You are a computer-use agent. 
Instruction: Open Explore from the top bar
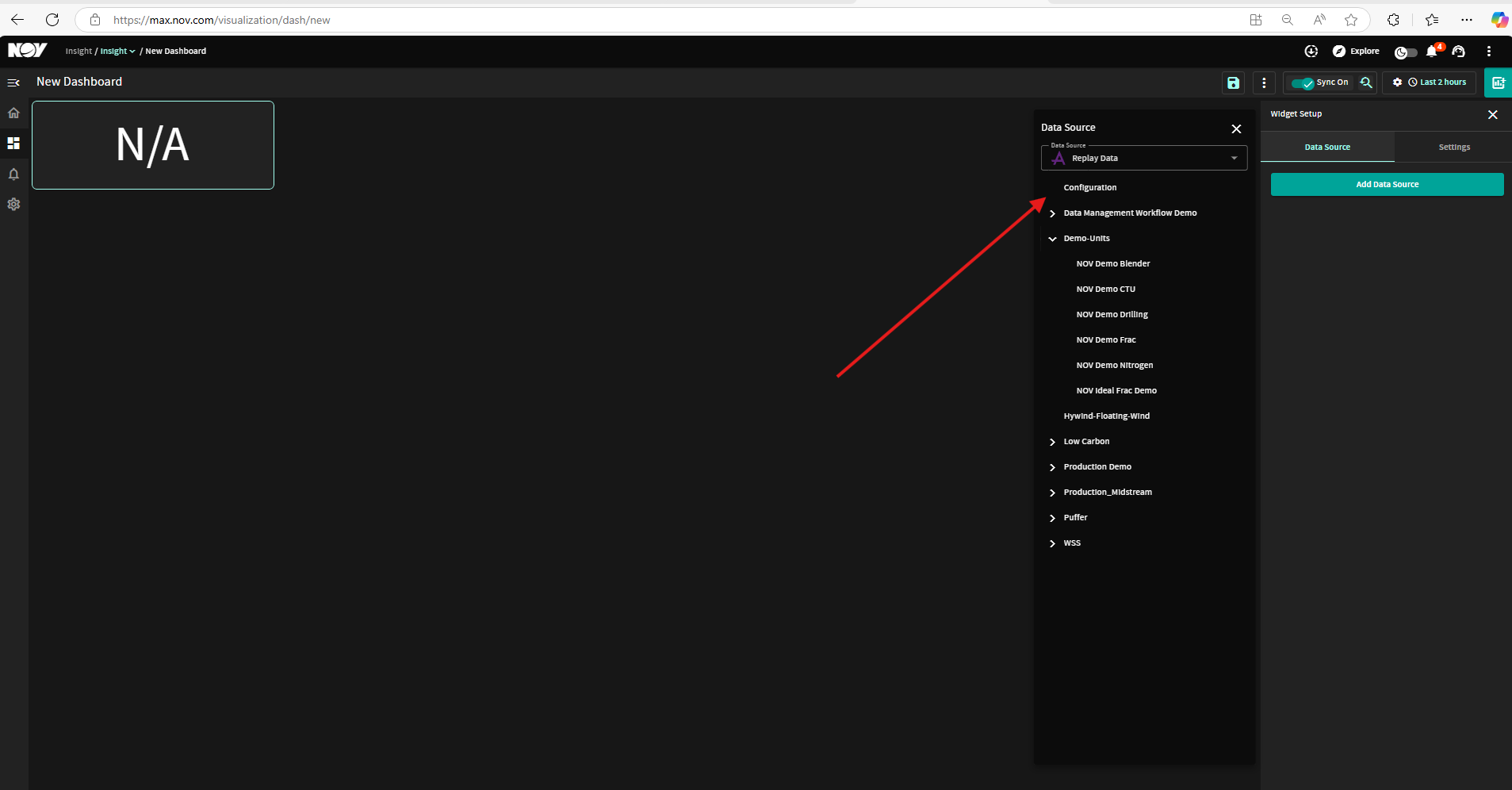(1356, 51)
